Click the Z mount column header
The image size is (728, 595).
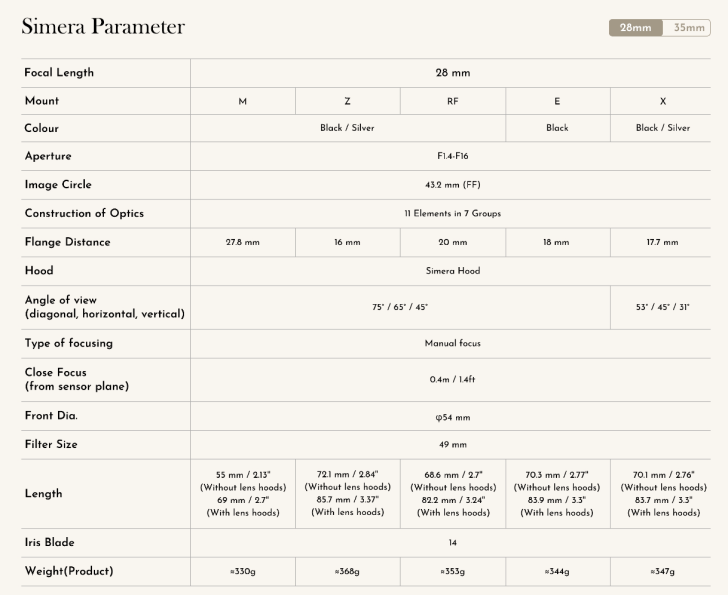coord(347,101)
